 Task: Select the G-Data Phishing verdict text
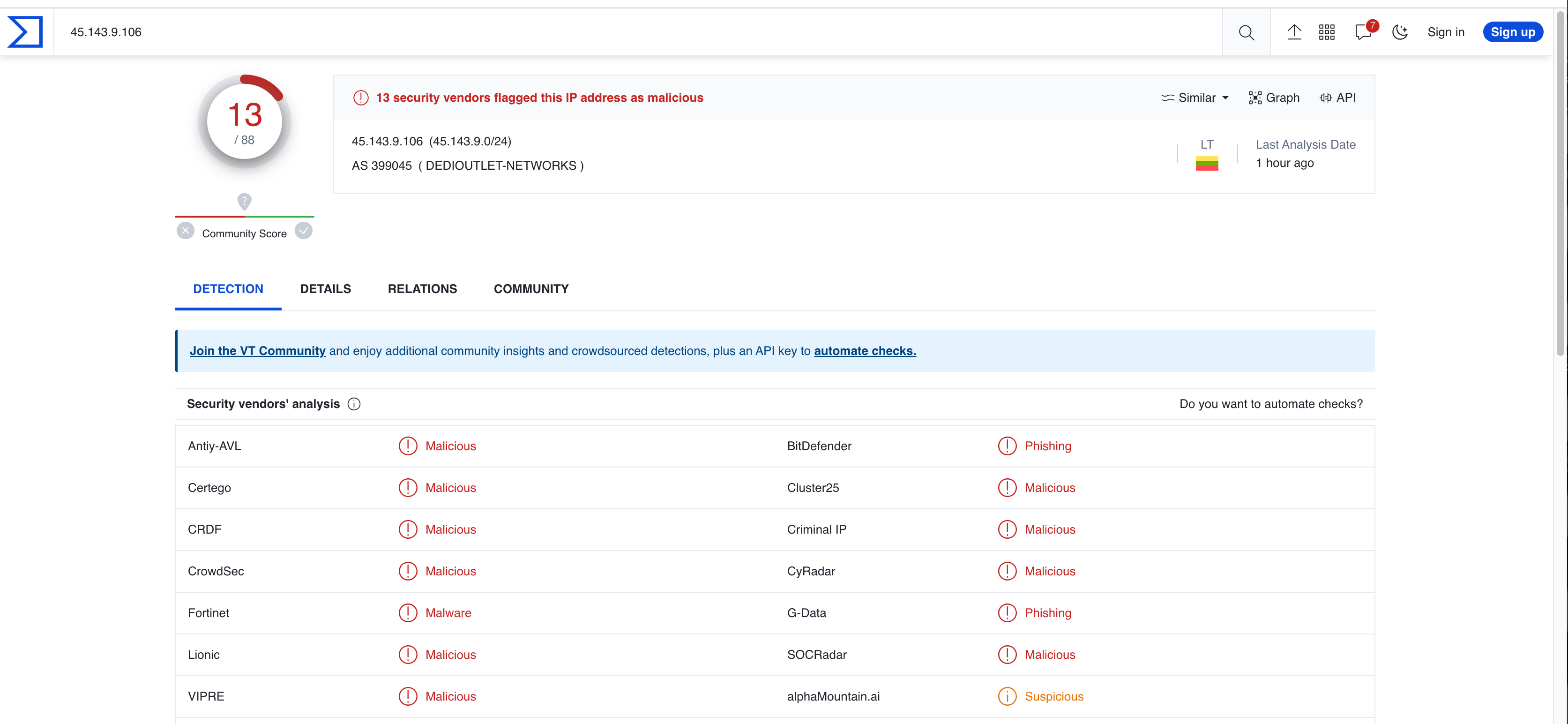(x=1047, y=613)
